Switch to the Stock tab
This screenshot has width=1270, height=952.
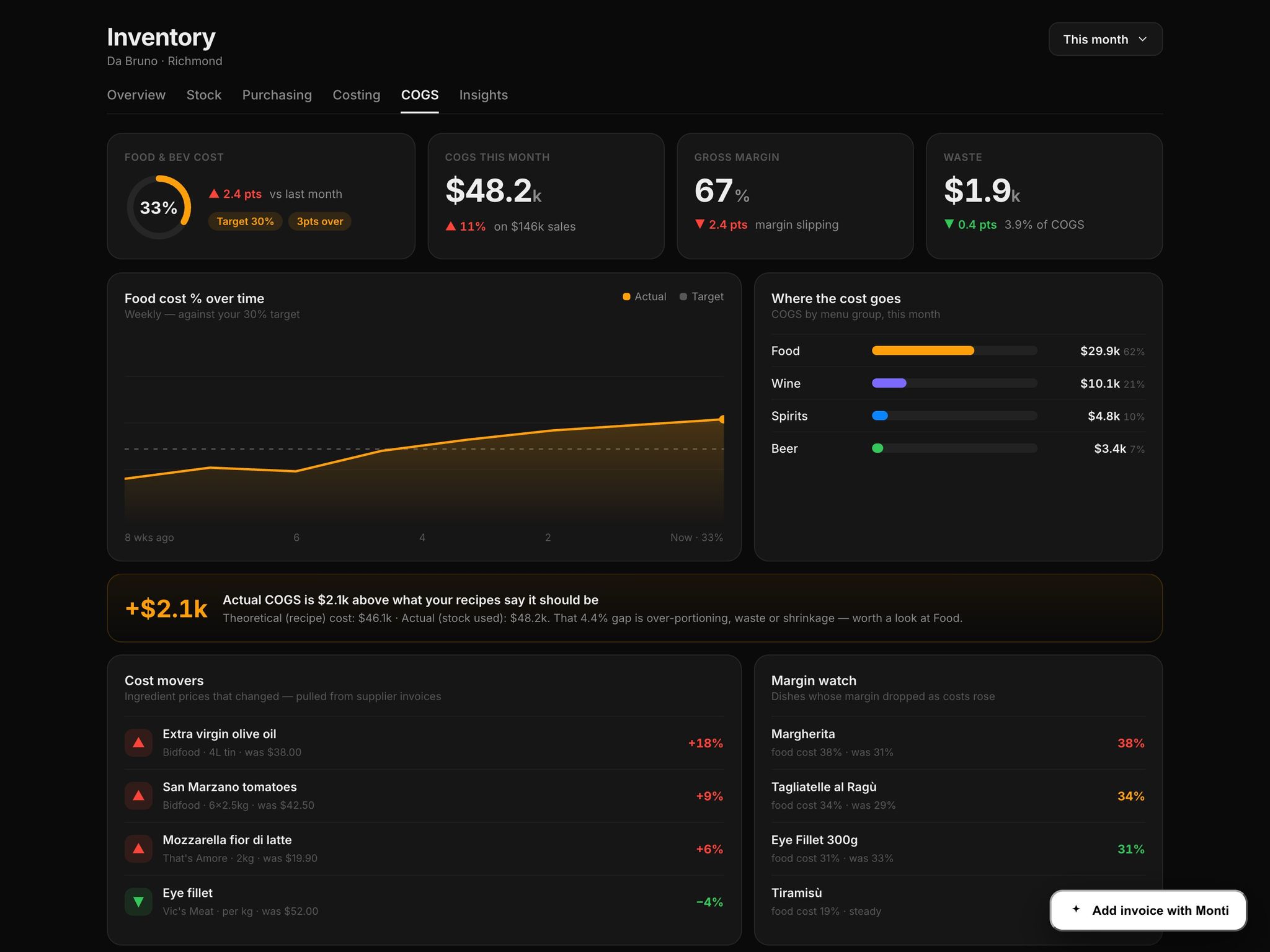point(204,95)
